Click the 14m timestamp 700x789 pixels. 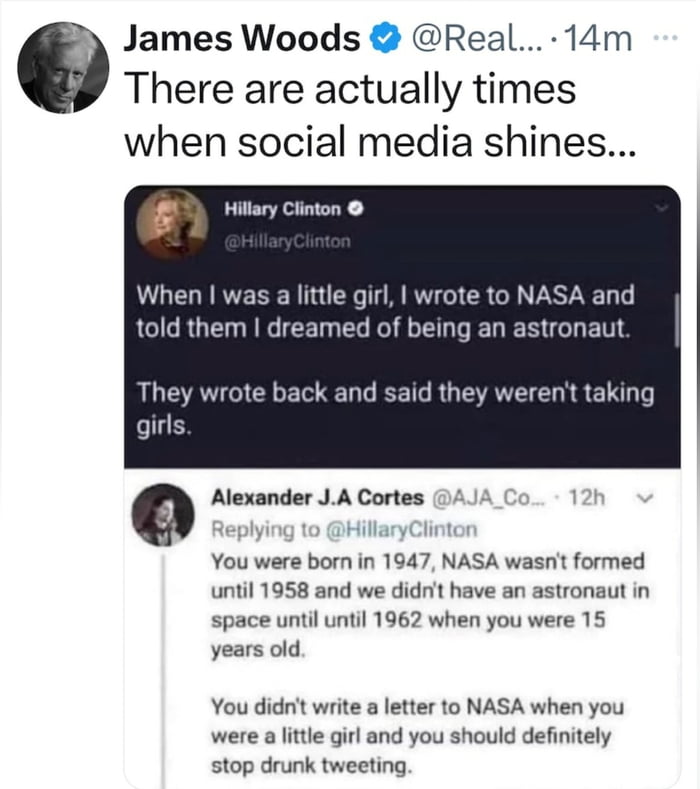(598, 39)
